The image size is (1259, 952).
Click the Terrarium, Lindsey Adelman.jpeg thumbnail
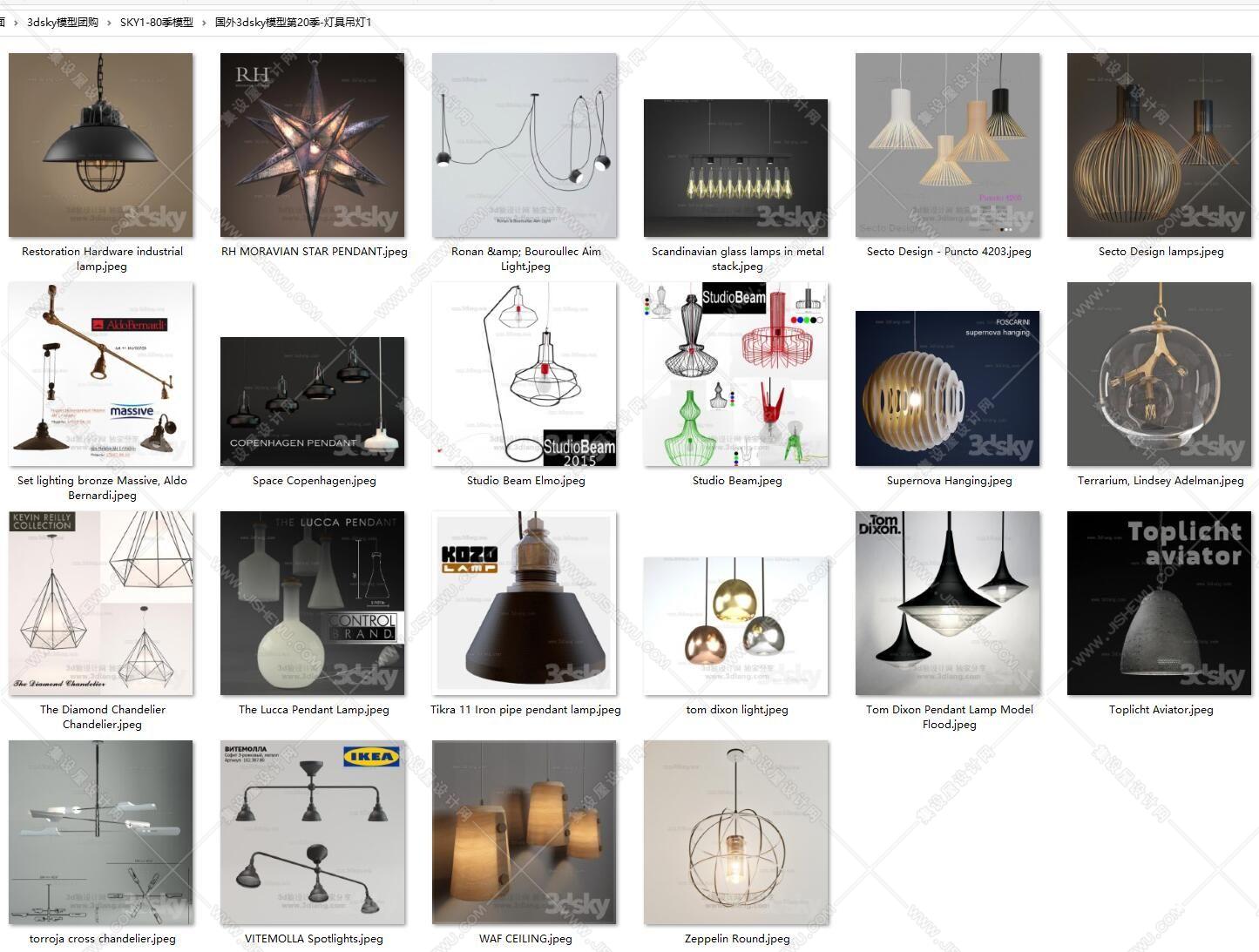[x=1160, y=375]
